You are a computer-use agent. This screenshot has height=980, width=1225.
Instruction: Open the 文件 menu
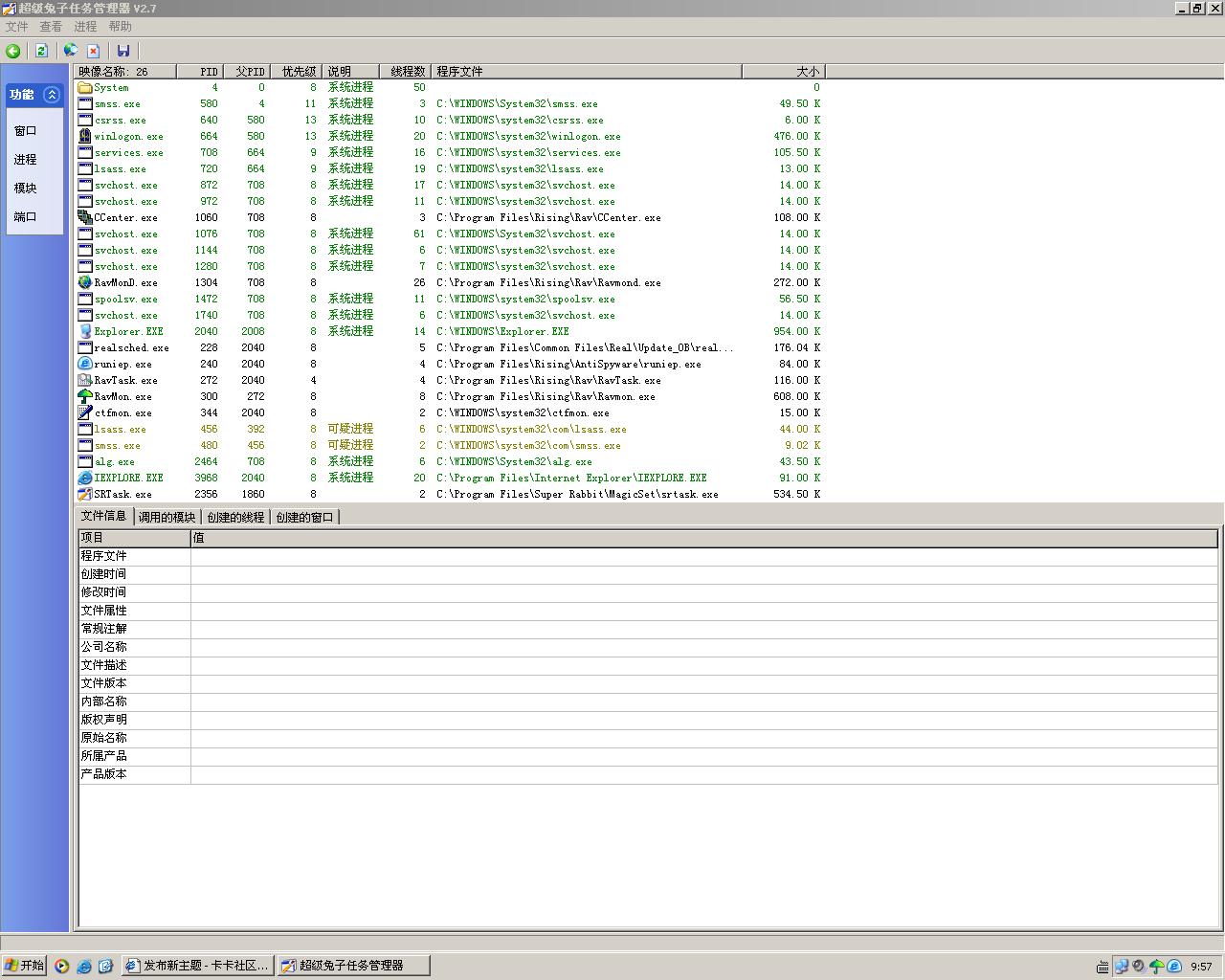click(17, 27)
